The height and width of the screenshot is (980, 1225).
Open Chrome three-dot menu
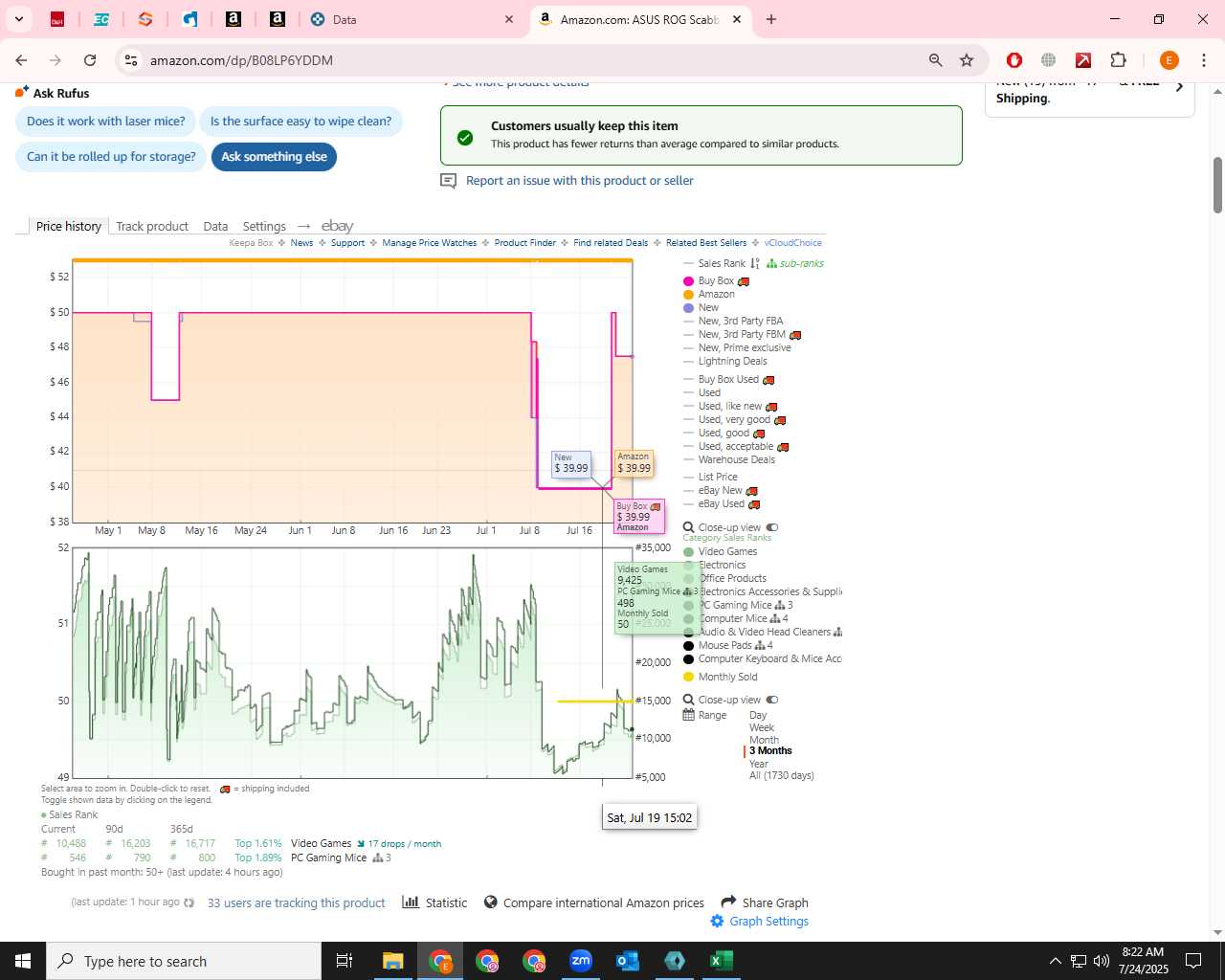coord(1203,60)
